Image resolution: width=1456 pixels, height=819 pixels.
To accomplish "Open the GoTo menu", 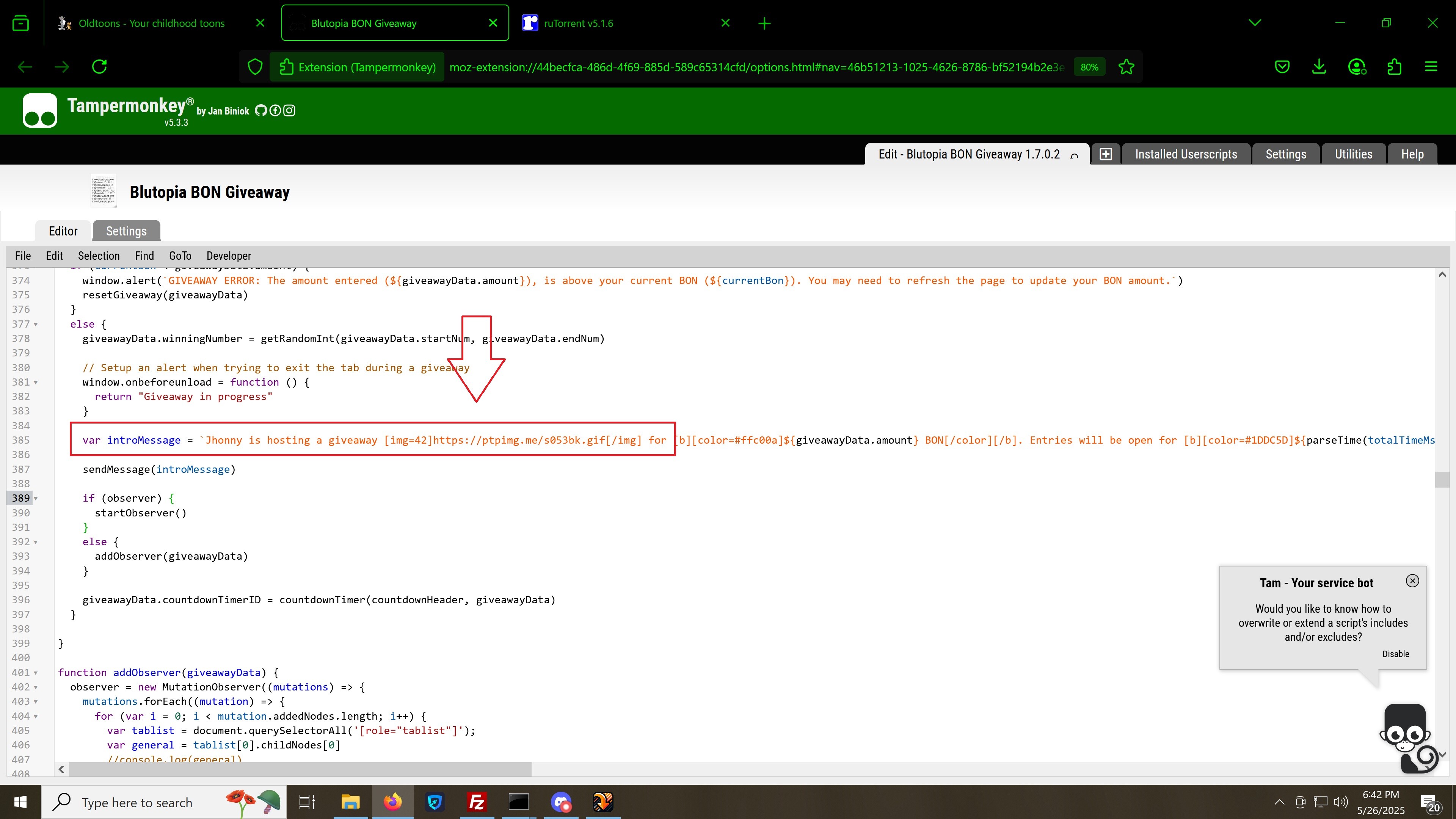I will tap(180, 256).
